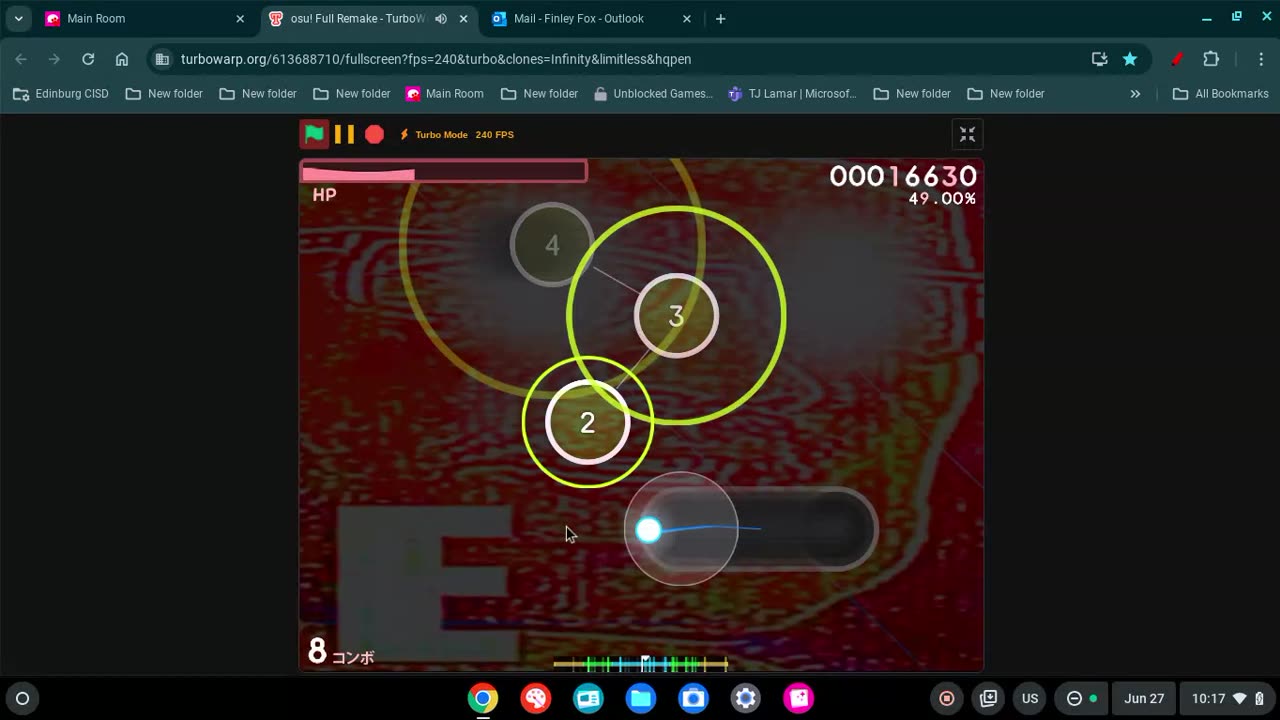This screenshot has width=1280, height=720.
Task: Hit the osu circle numbered 4
Action: tap(552, 245)
